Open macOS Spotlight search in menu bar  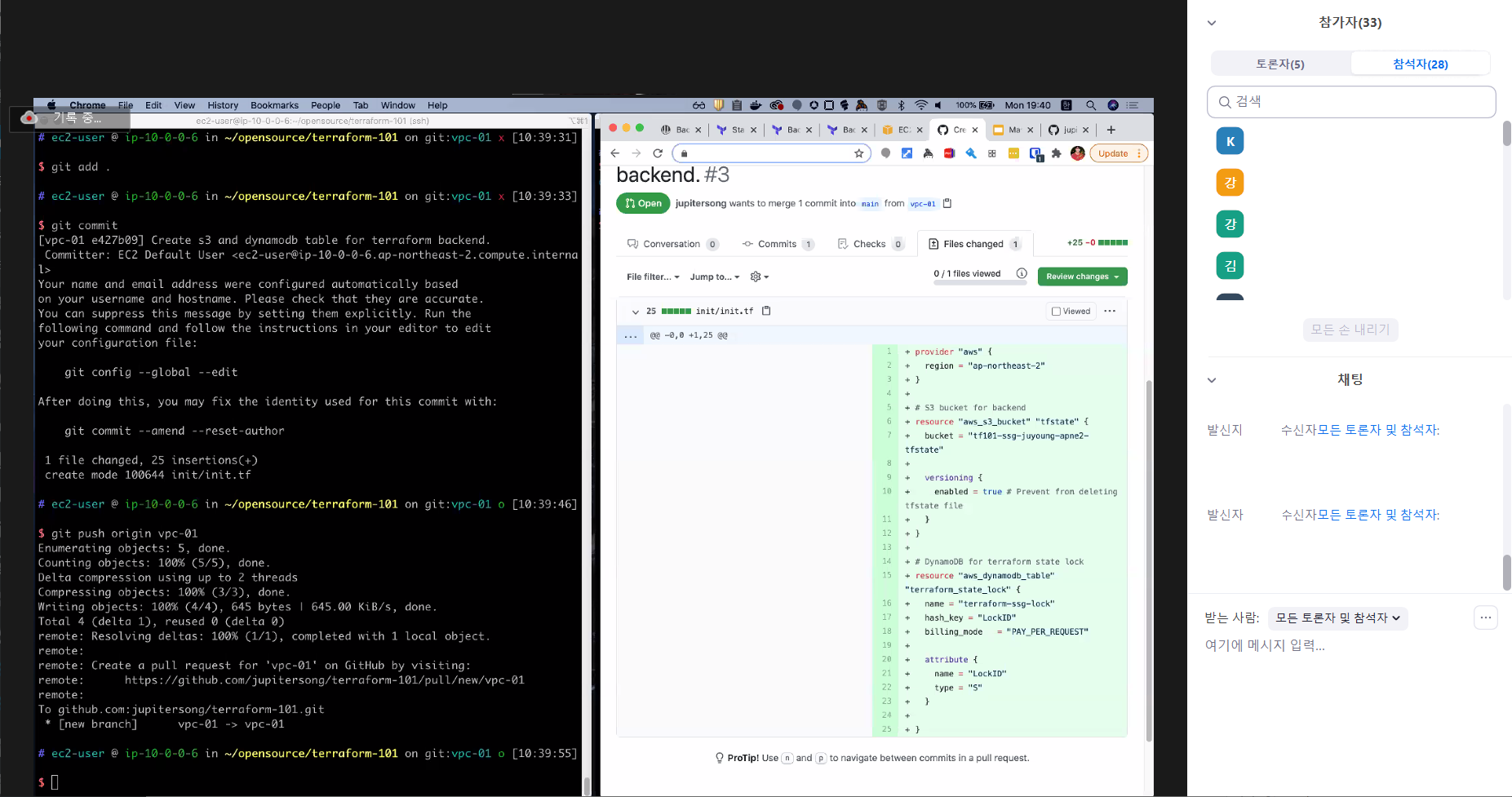point(1090,105)
